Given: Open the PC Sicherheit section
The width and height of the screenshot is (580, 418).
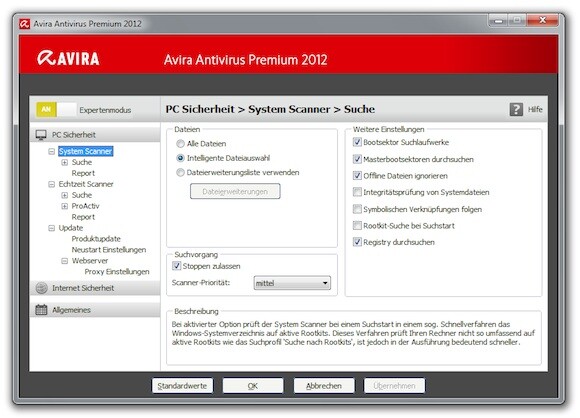Looking at the screenshot, I should (95, 135).
